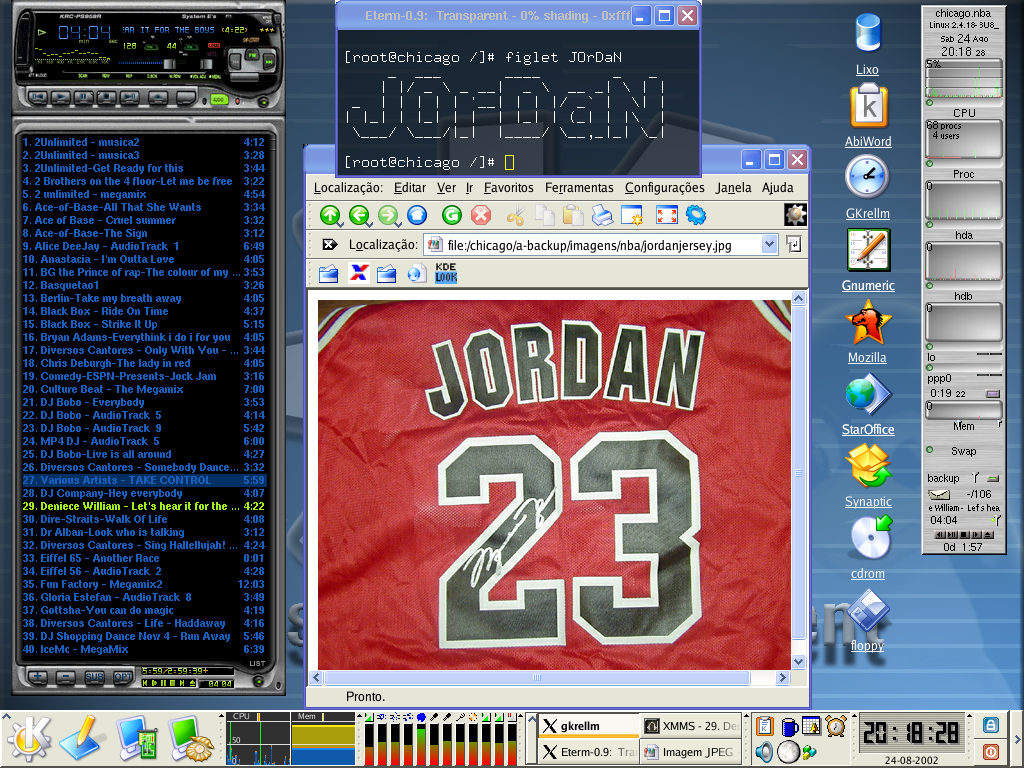Image resolution: width=1024 pixels, height=768 pixels.
Task: Click the alarm clock tray icon
Action: pos(835,726)
